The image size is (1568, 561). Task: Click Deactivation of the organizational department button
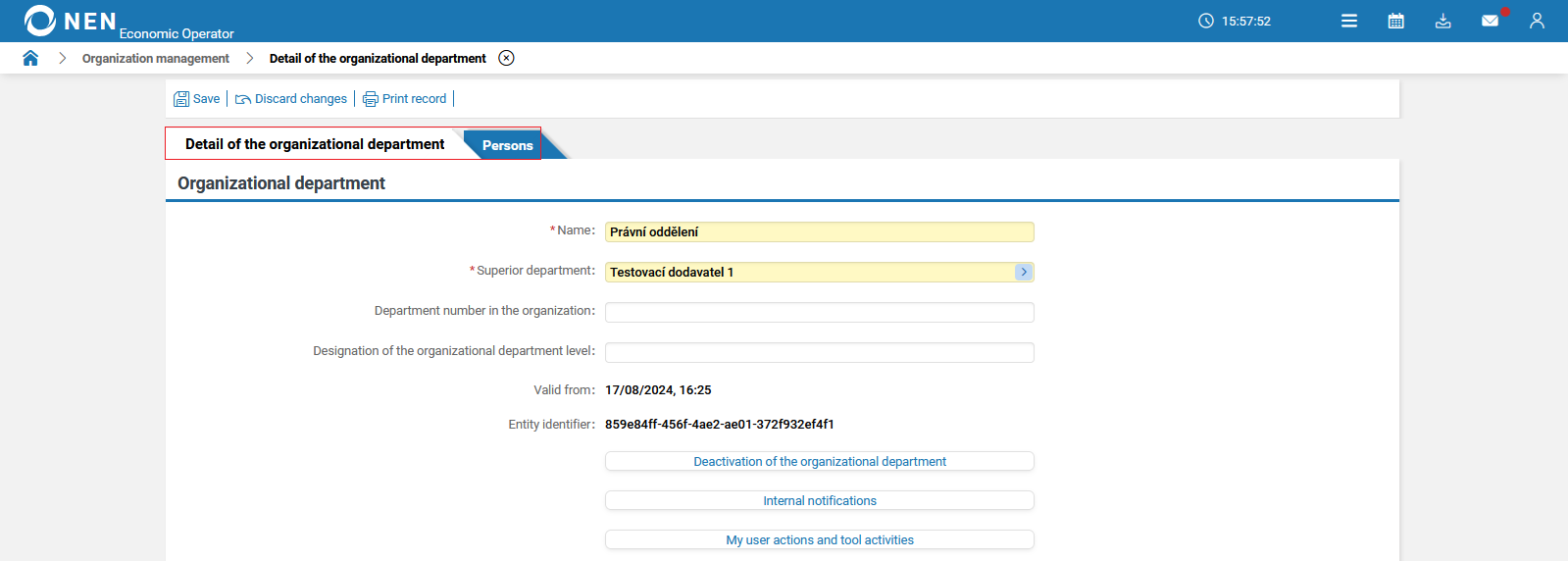tap(820, 461)
